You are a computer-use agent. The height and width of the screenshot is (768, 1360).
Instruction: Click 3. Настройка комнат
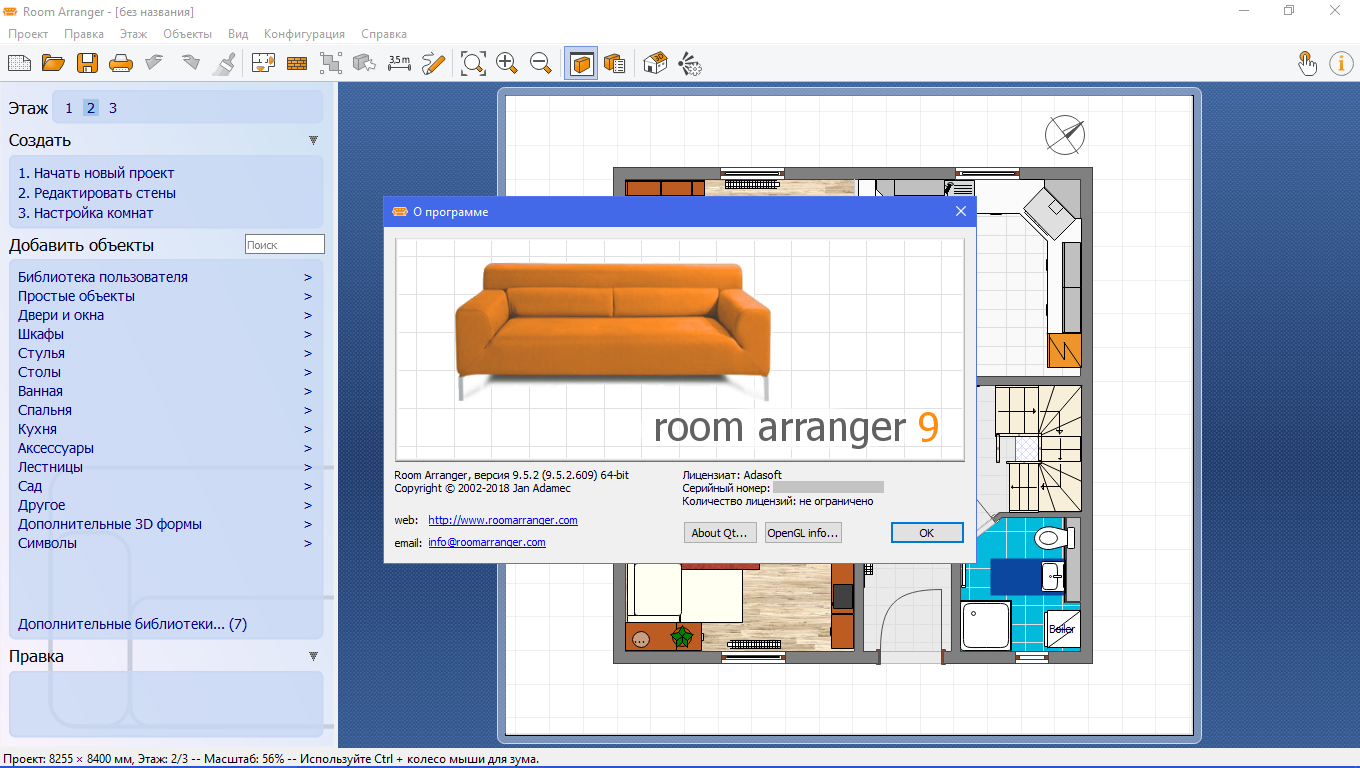tap(86, 213)
